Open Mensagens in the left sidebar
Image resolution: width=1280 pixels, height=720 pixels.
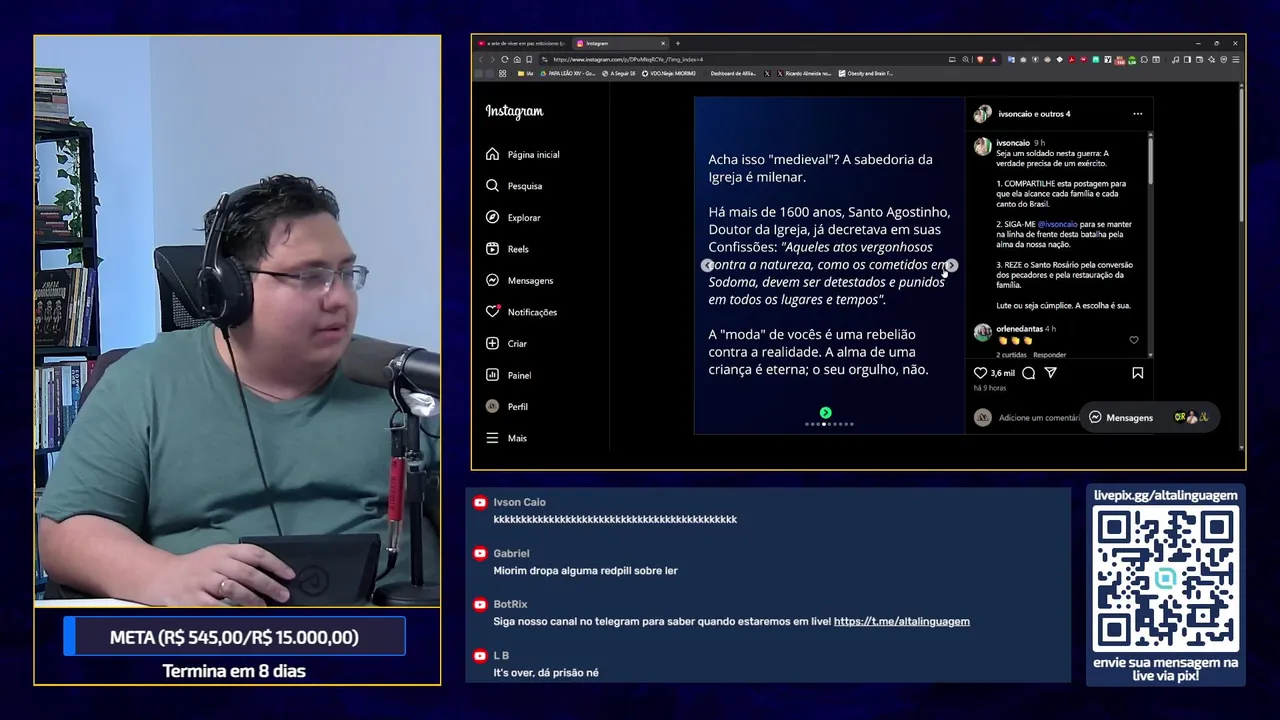pyautogui.click(x=519, y=280)
